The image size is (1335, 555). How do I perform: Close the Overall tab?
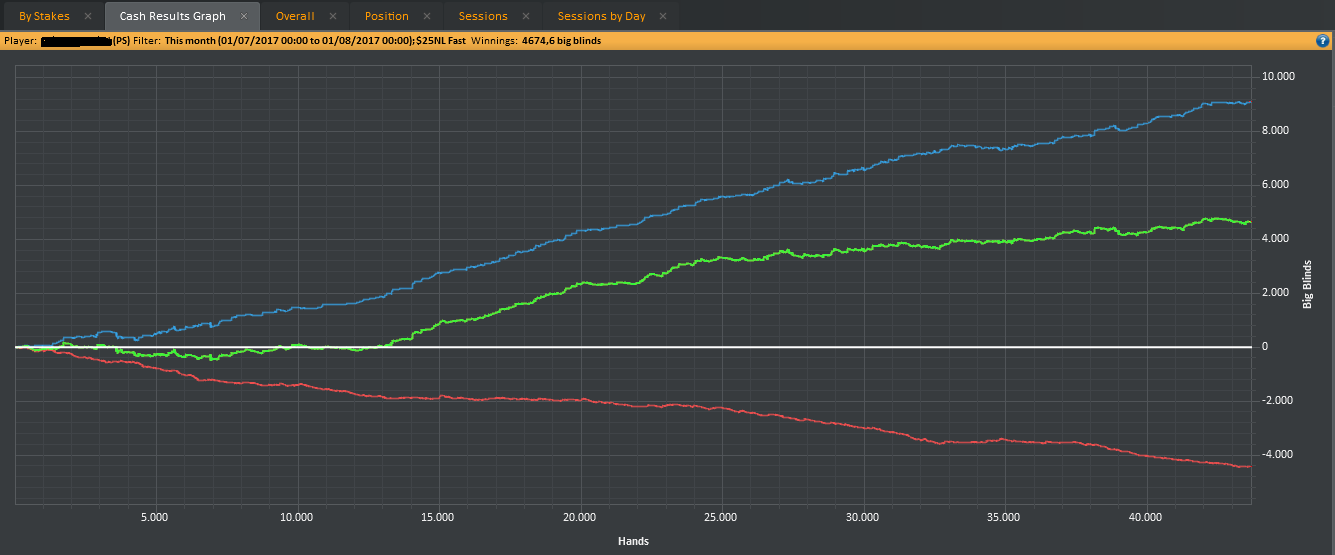click(x=333, y=16)
